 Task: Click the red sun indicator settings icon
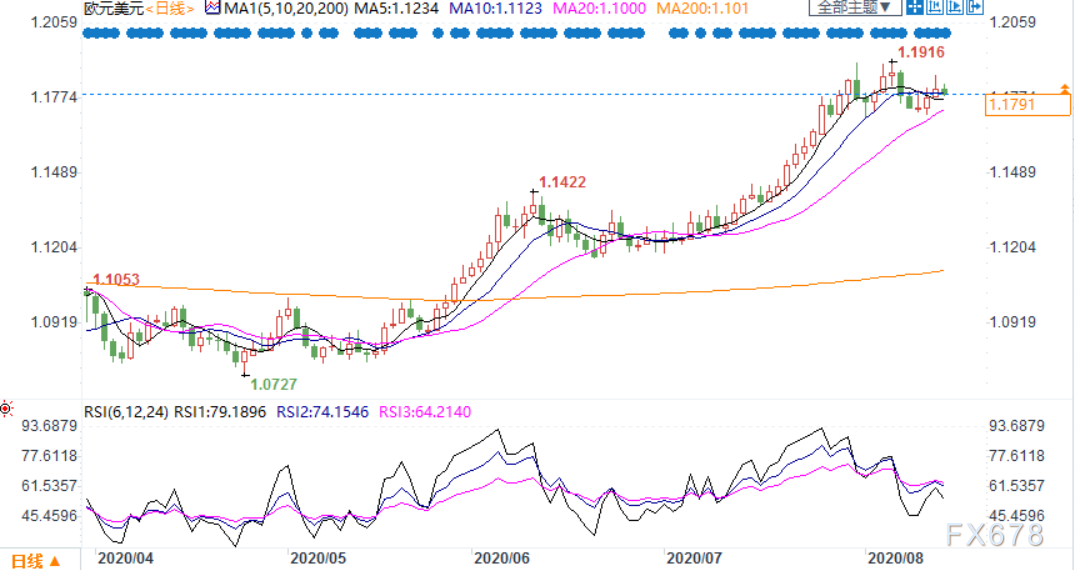click(x=6, y=409)
